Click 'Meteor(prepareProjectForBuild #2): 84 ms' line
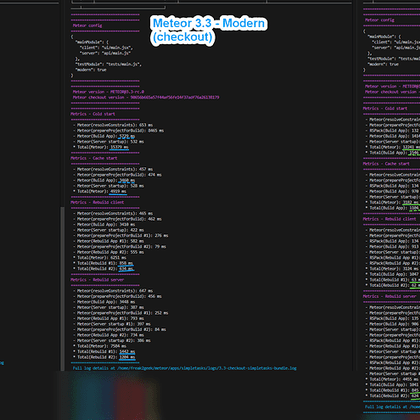This screenshot has width=420, height=420. tap(120, 330)
